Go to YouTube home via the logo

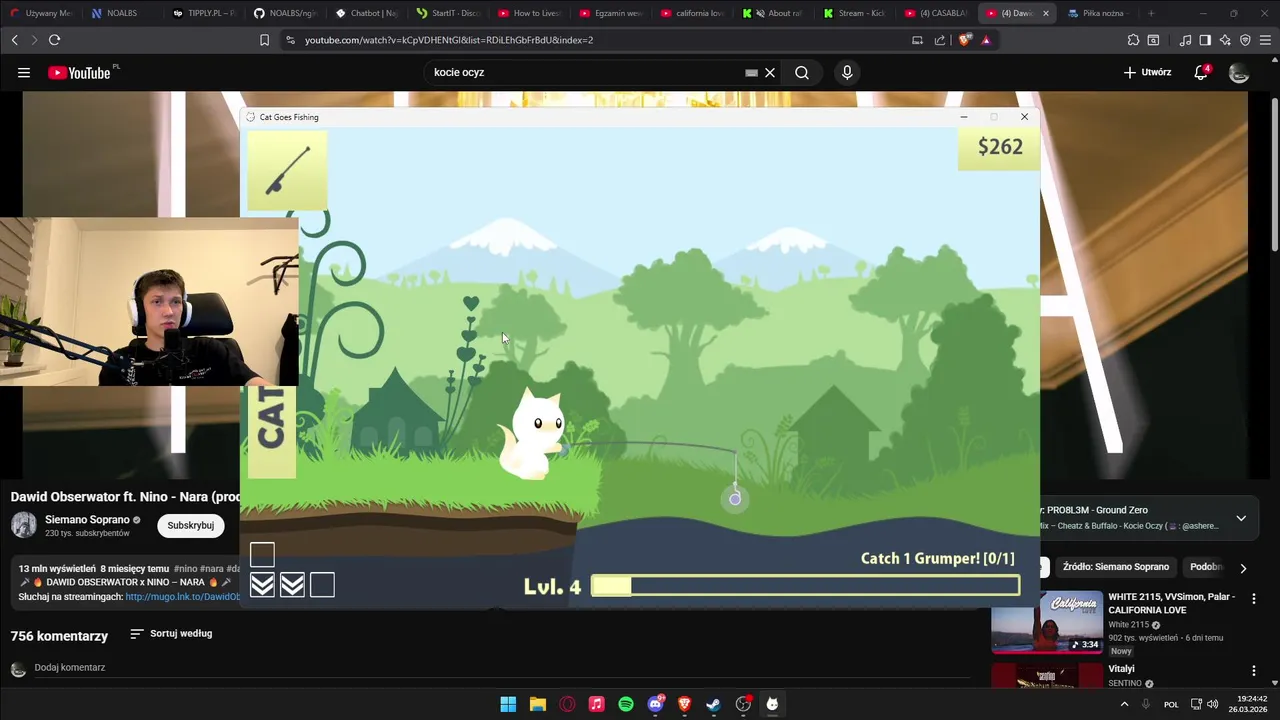[79, 72]
